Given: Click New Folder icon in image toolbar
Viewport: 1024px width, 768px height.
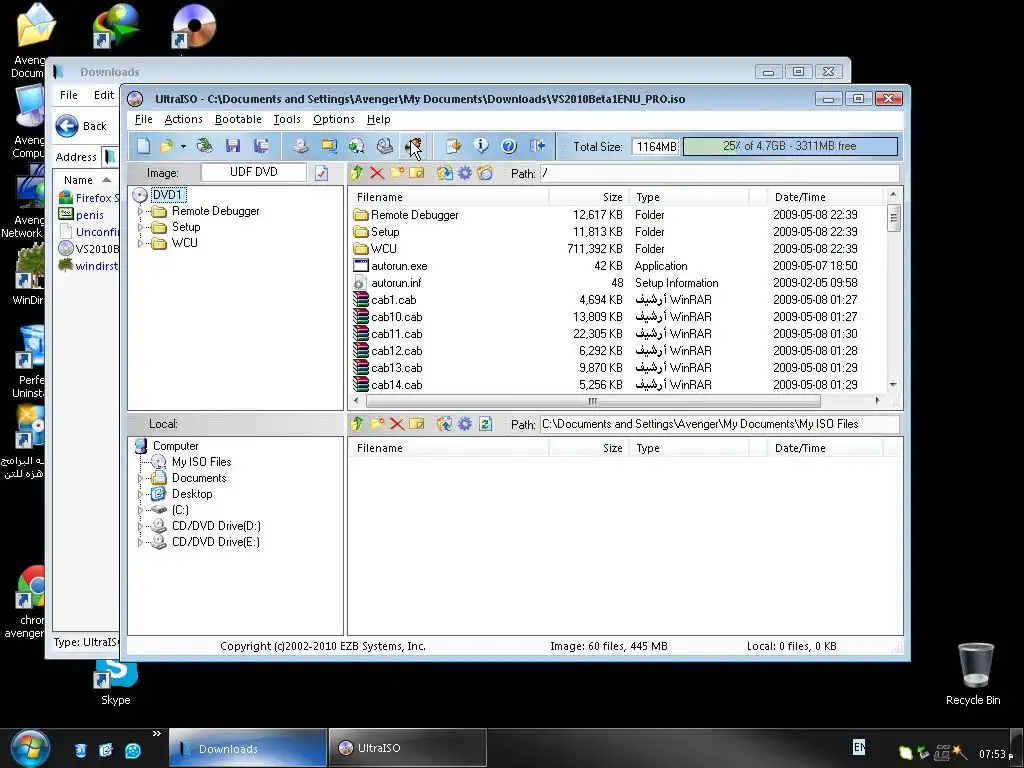Looking at the screenshot, I should [x=396, y=173].
